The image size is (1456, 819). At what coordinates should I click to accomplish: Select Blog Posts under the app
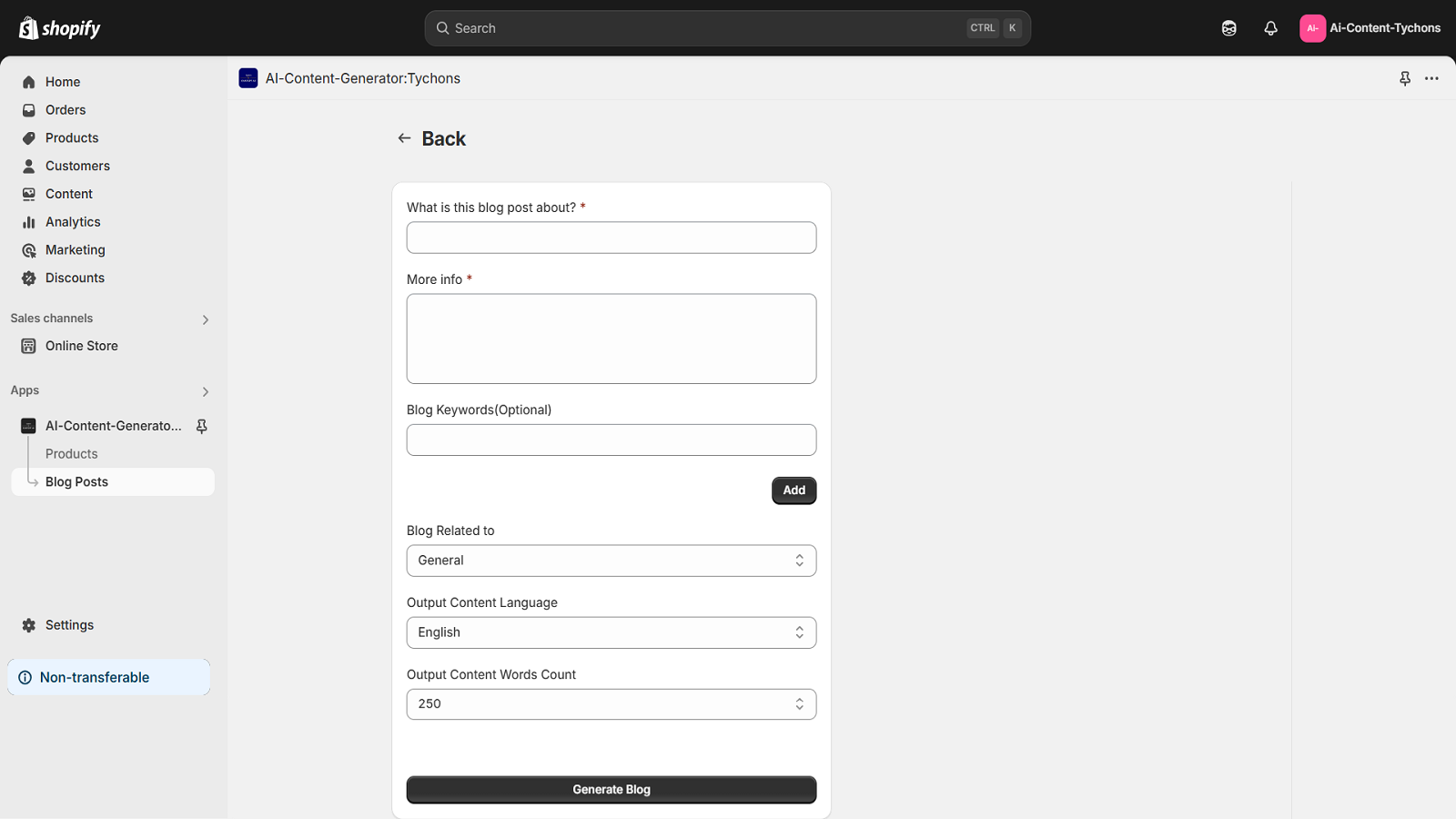(x=113, y=482)
